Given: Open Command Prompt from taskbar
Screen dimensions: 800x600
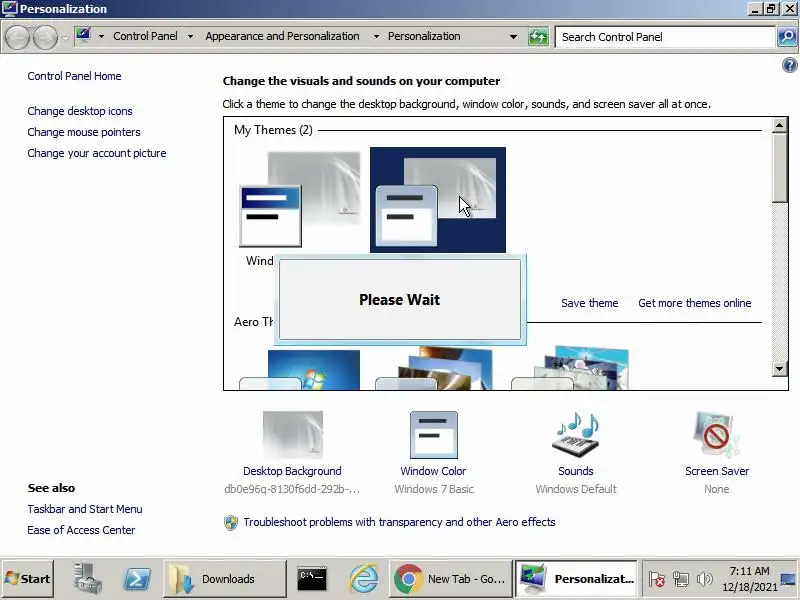Looking at the screenshot, I should (x=312, y=579).
